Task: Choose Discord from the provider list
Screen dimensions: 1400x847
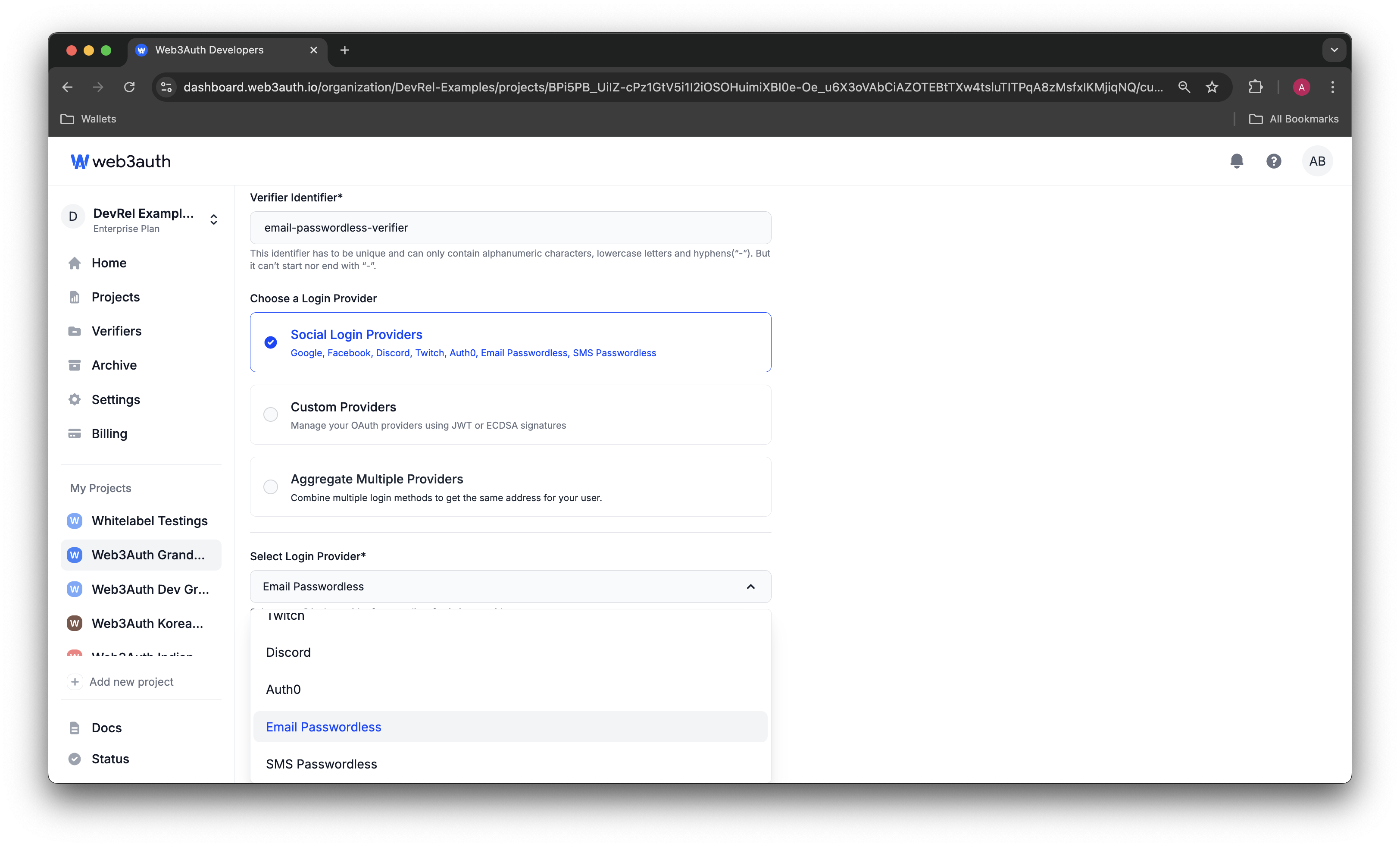Action: point(510,653)
